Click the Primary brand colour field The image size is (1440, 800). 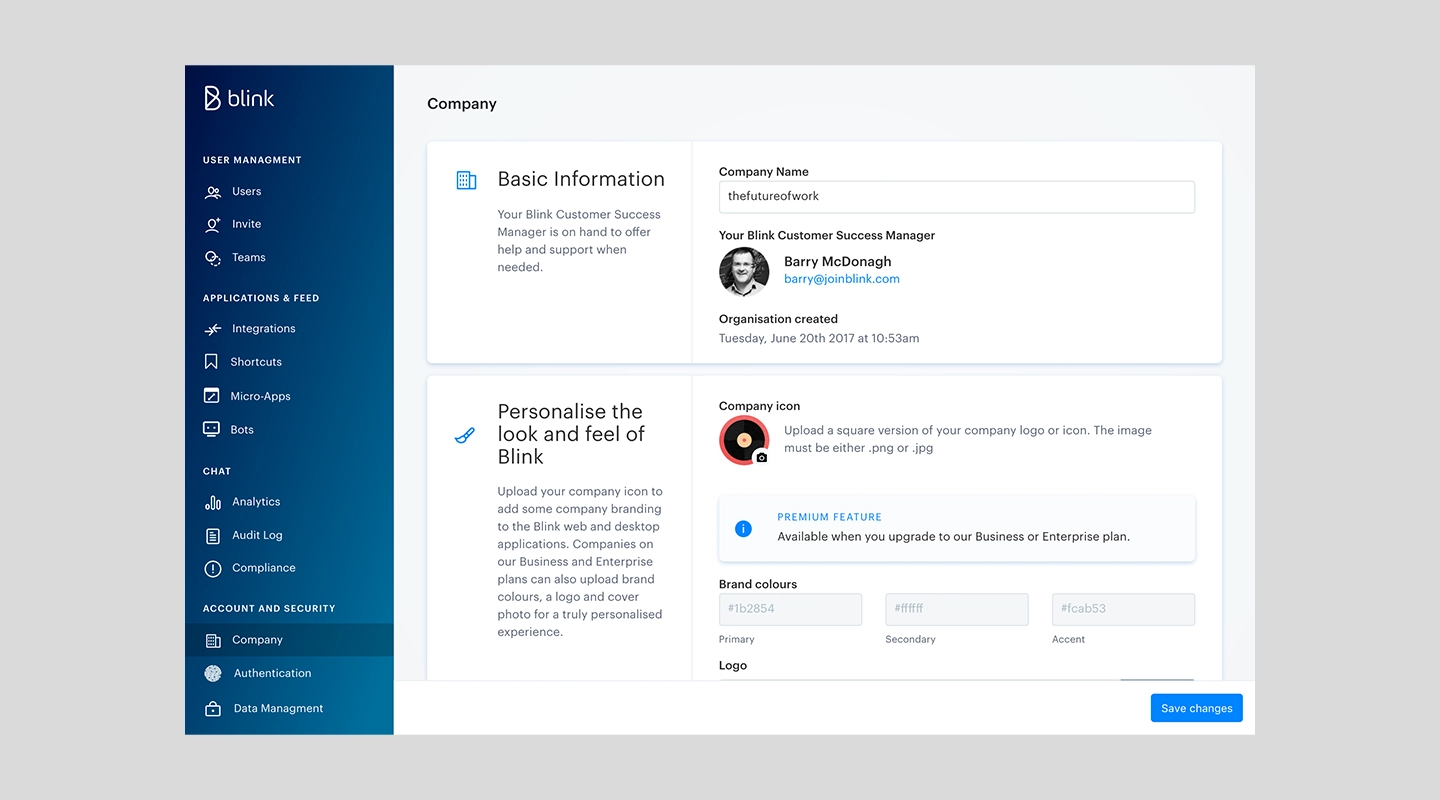coord(790,609)
